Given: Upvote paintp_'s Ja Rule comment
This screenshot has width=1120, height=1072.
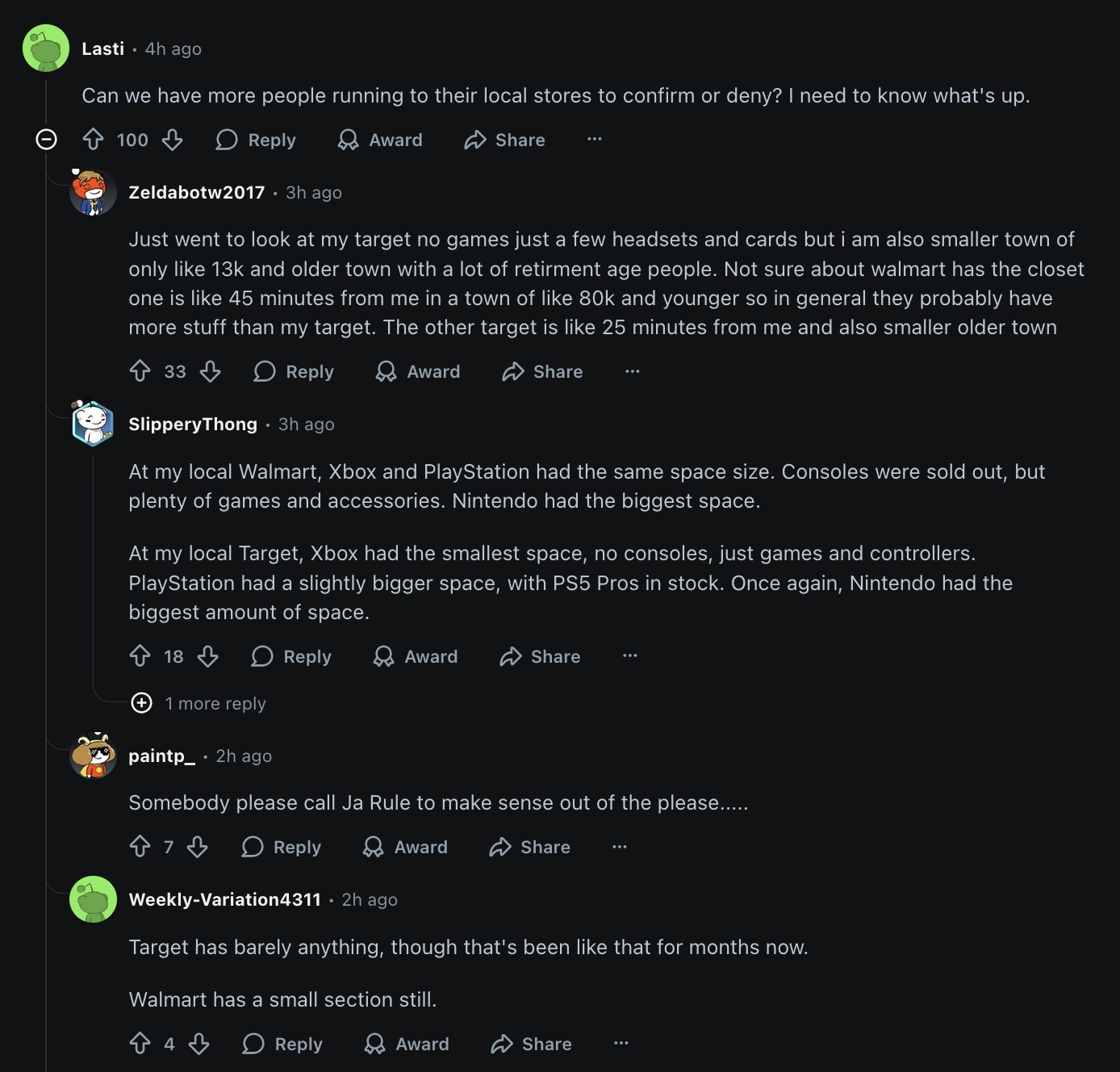Looking at the screenshot, I should (140, 847).
